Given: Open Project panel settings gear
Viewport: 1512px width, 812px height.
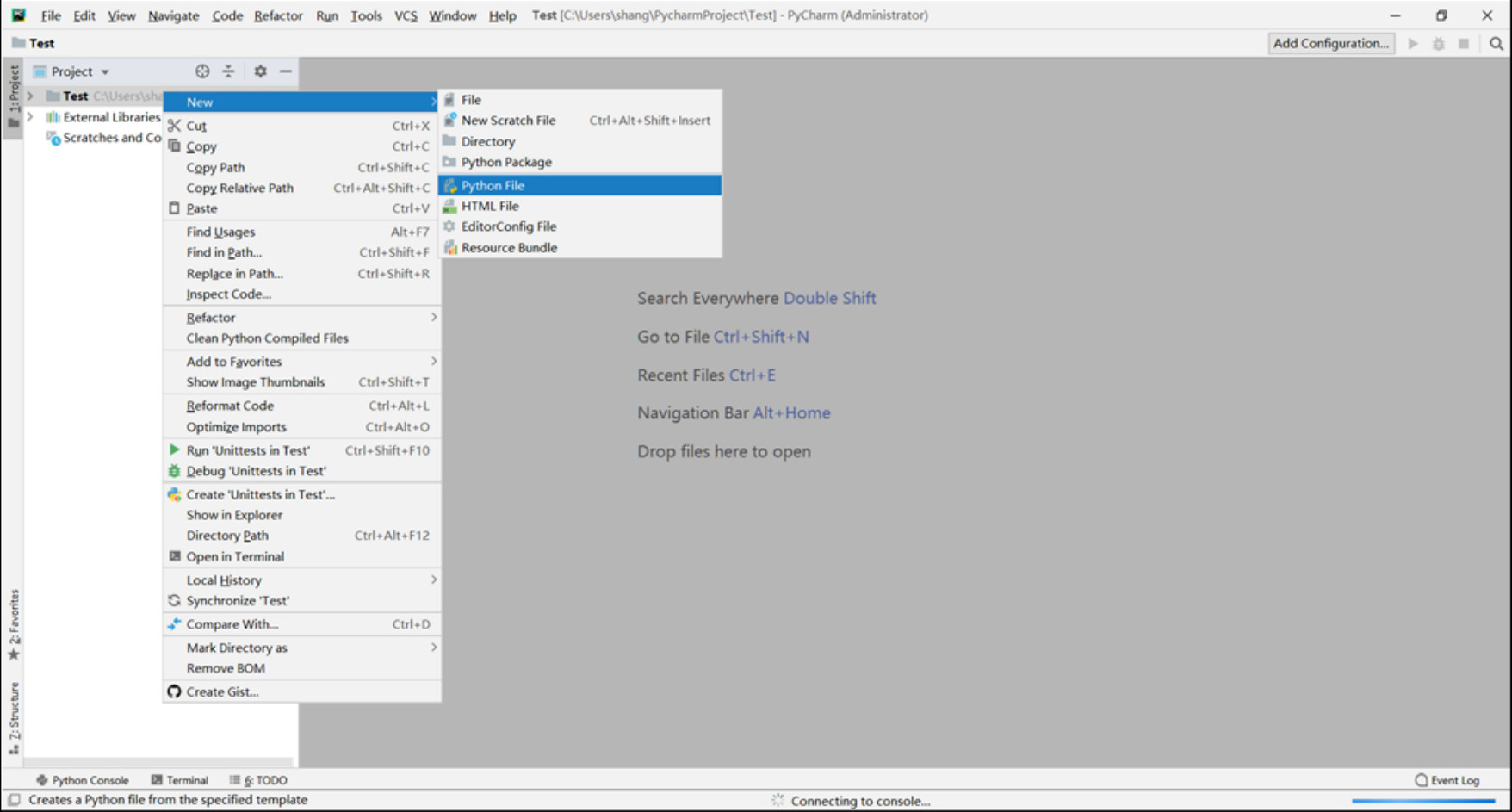Looking at the screenshot, I should coord(260,71).
